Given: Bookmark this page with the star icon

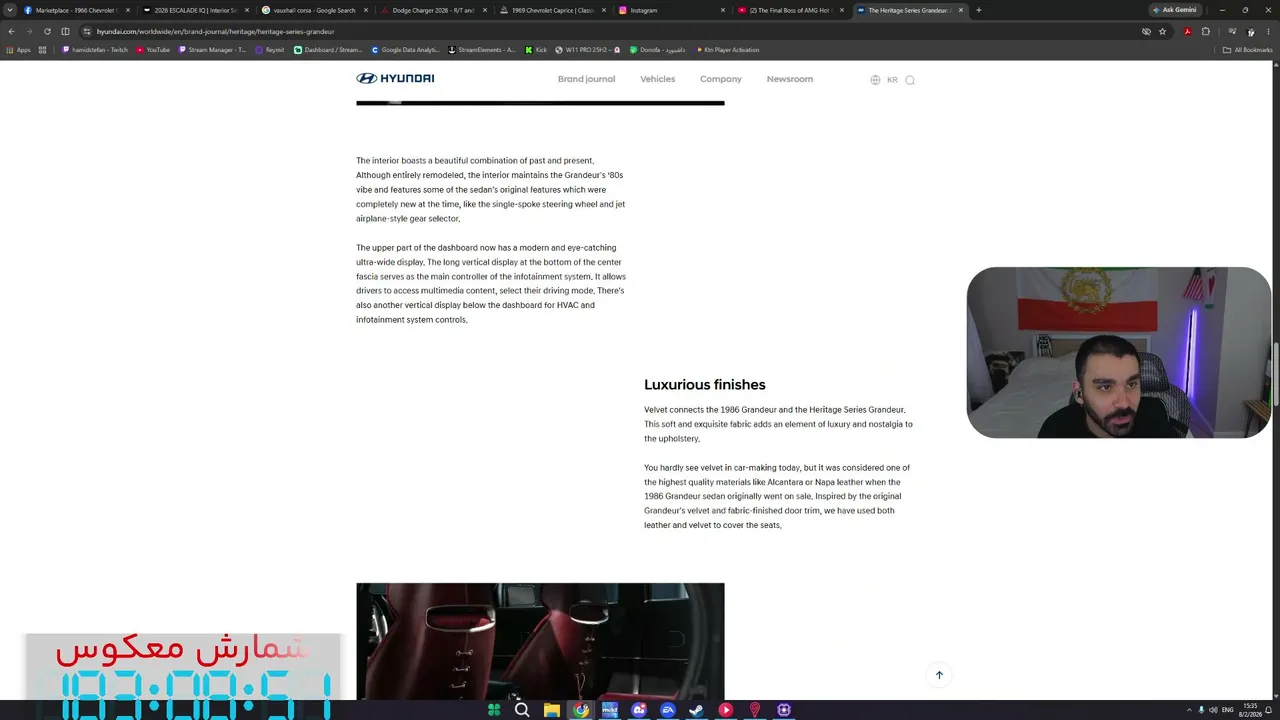Looking at the screenshot, I should 1162,31.
